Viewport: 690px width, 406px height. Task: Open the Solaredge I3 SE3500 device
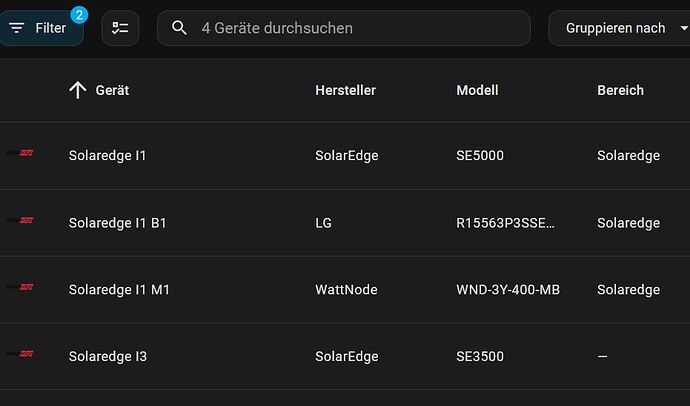(345, 356)
